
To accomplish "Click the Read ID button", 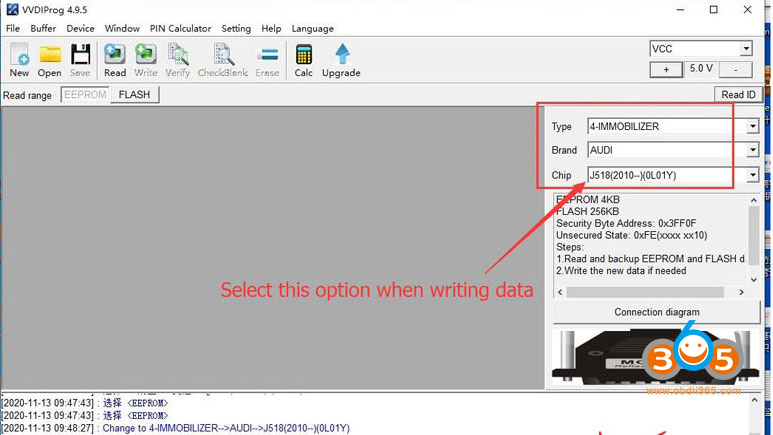I will pos(738,95).
